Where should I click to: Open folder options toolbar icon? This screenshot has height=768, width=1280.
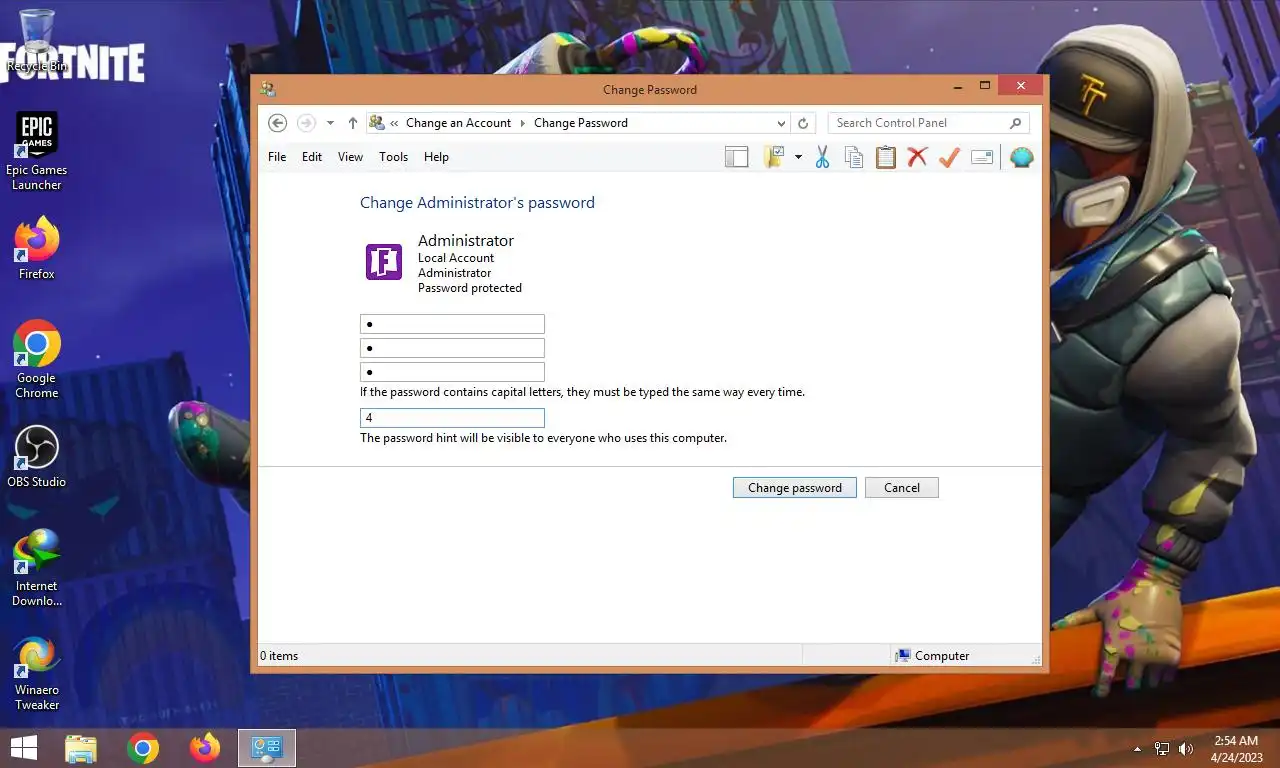pos(774,157)
